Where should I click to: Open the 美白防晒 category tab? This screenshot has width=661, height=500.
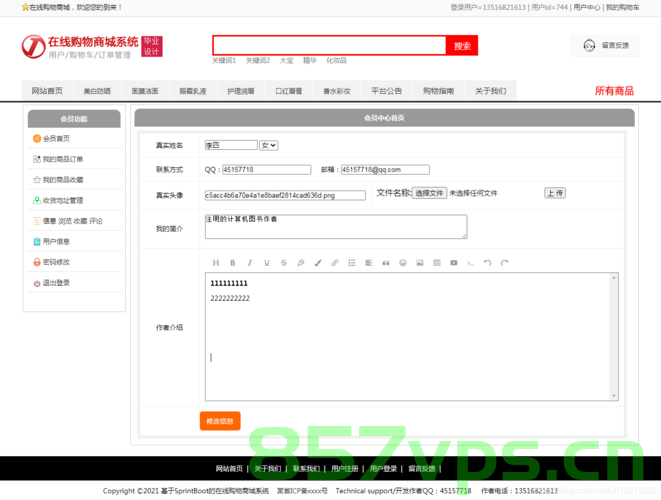(x=97, y=91)
